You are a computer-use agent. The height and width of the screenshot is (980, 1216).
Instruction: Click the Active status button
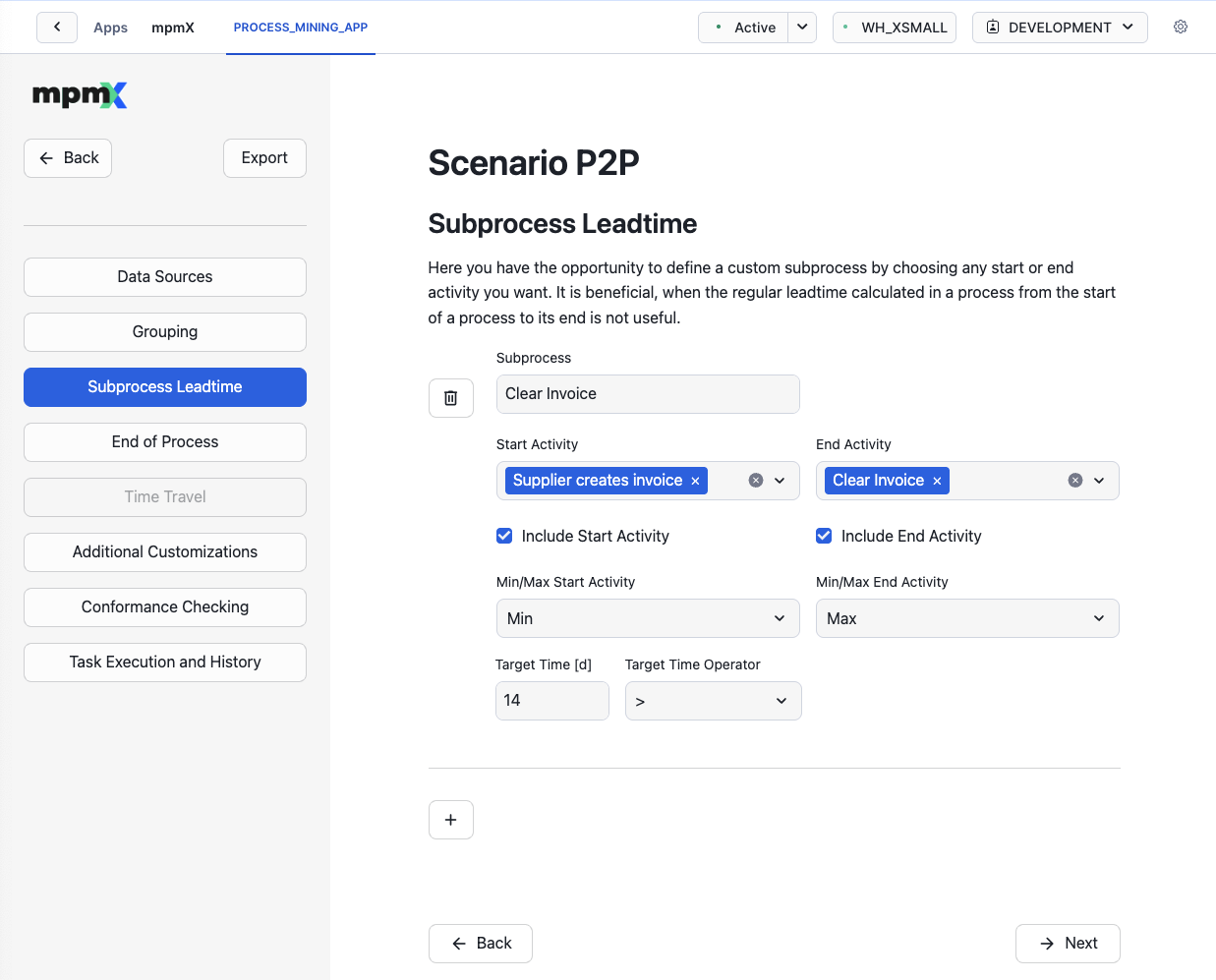point(744,28)
